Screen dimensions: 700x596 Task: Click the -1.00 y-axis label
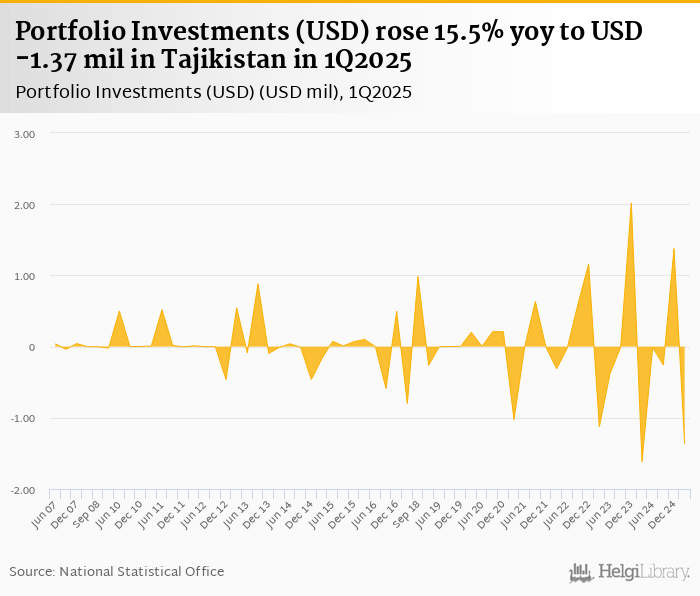pos(24,419)
